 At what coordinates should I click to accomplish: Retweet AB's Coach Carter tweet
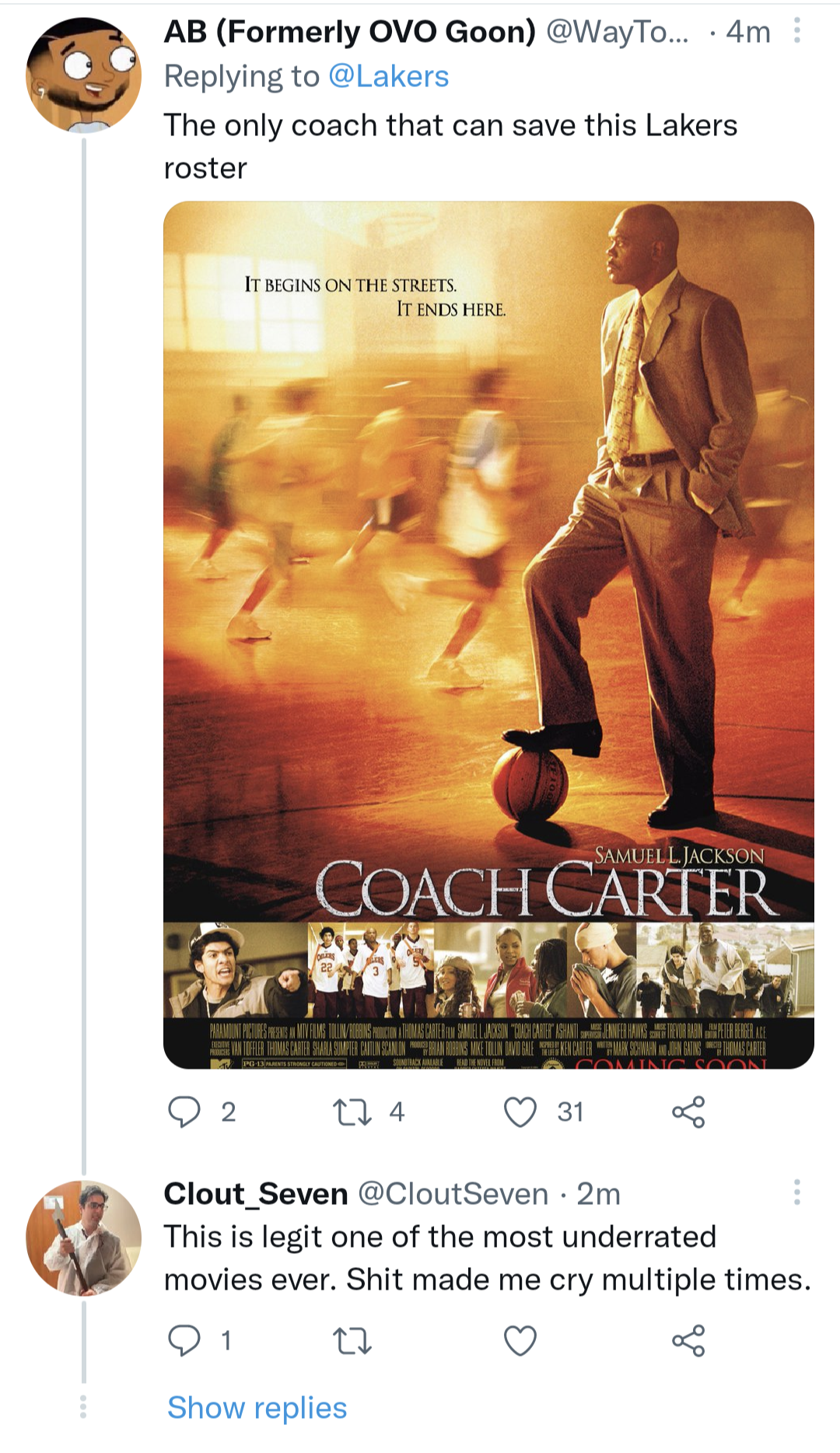pos(352,1112)
